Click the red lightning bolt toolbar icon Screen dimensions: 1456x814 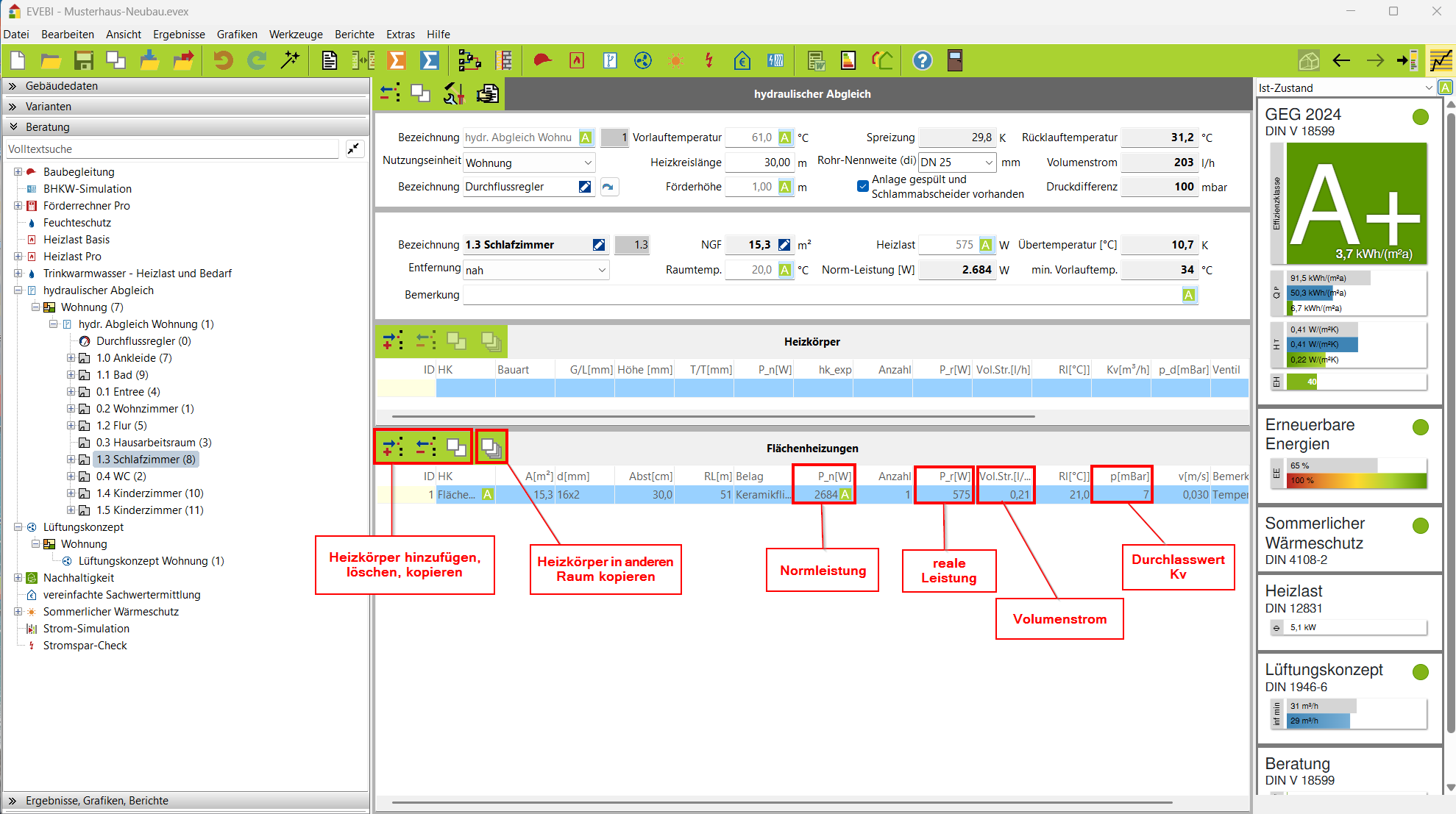pyautogui.click(x=709, y=60)
